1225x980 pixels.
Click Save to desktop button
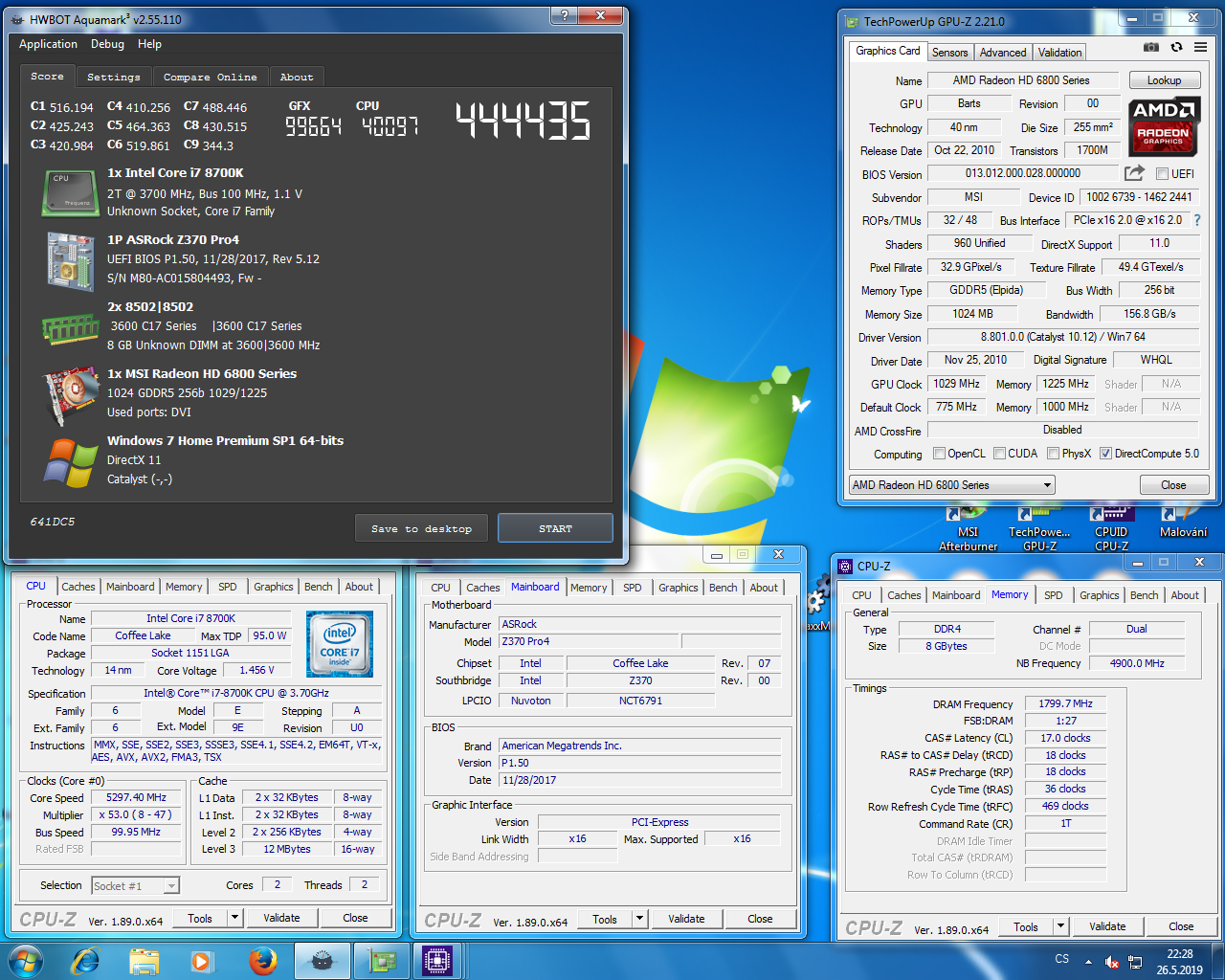pos(421,528)
